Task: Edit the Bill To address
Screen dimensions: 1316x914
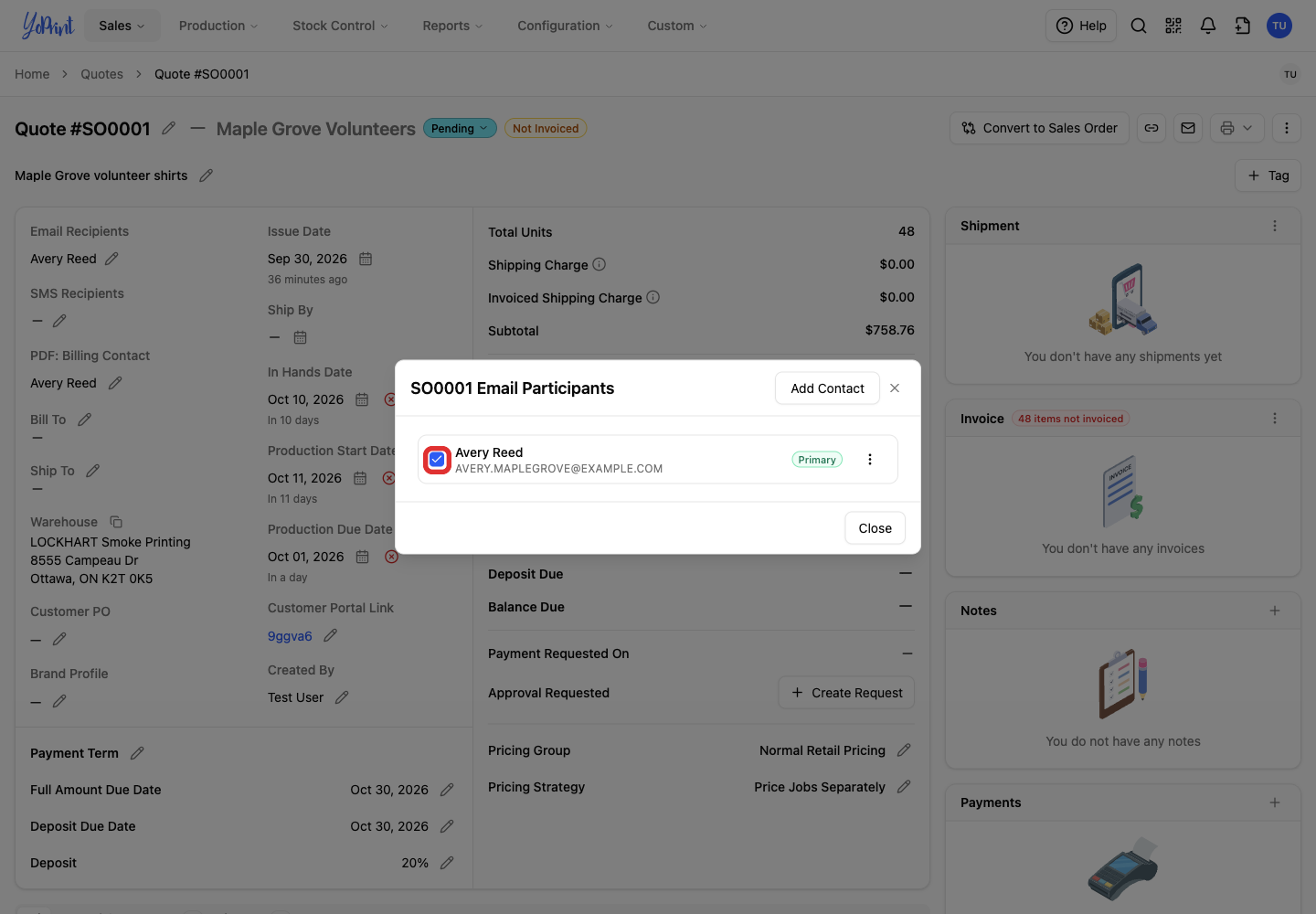Action: tap(85, 420)
